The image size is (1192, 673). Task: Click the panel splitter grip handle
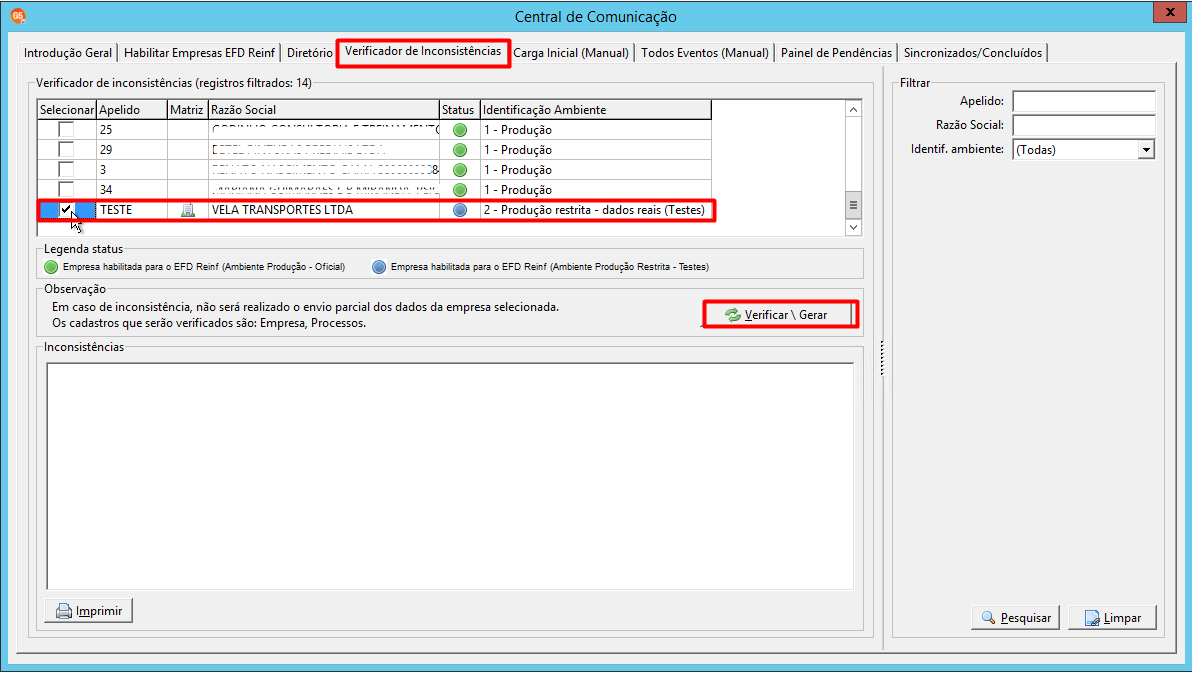coord(882,357)
